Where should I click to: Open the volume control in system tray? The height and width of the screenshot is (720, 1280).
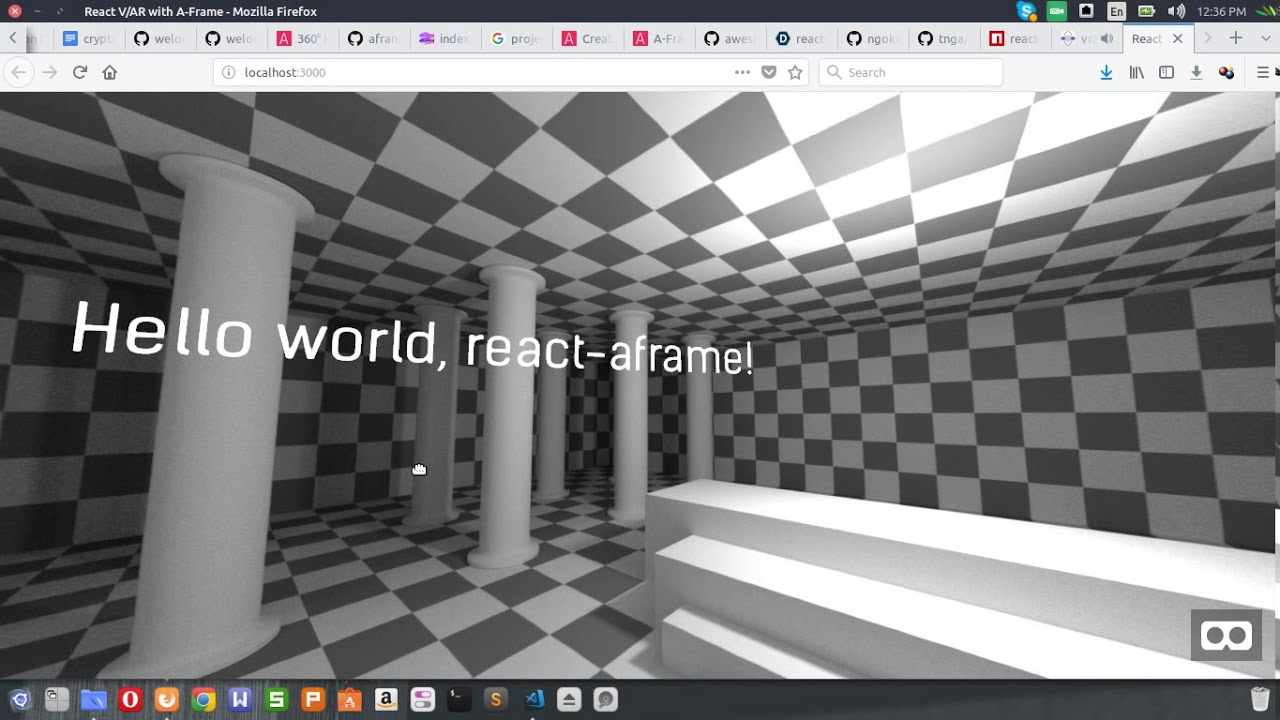click(1176, 11)
